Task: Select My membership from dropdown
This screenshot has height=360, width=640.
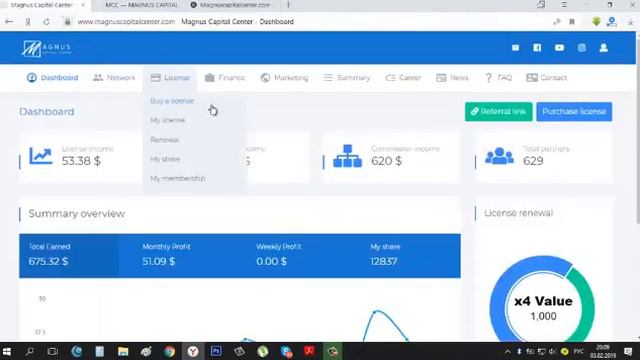Action: tap(178, 178)
